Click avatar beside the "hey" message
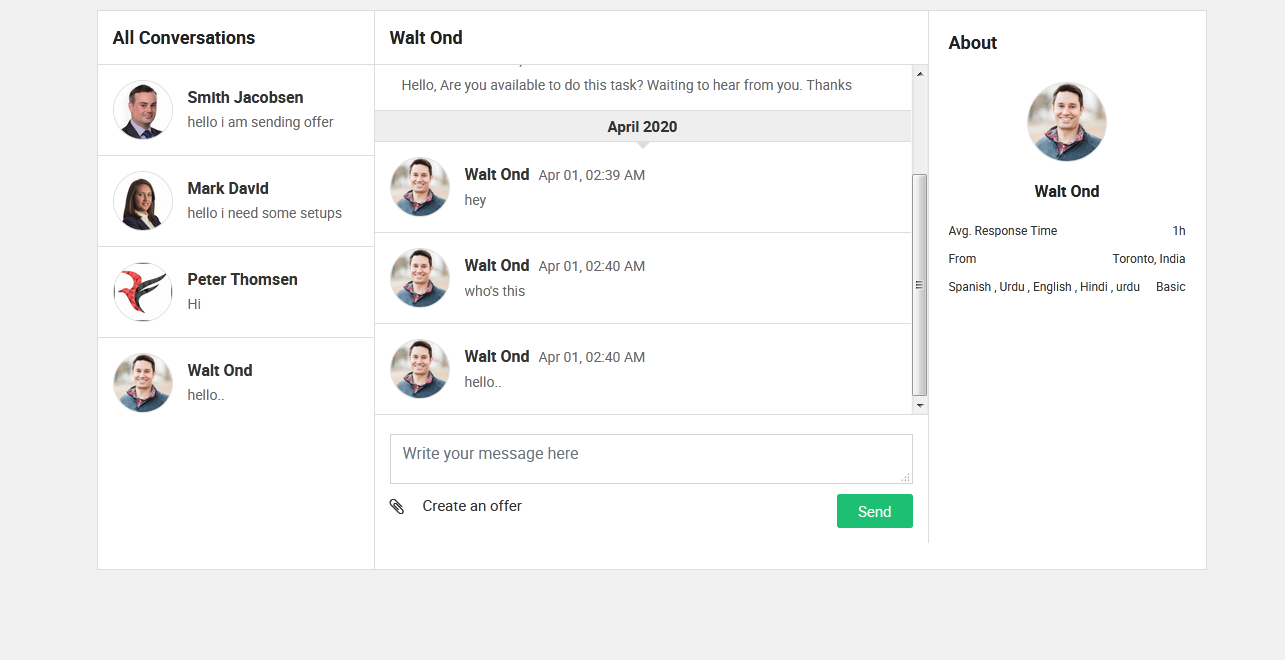The height and width of the screenshot is (660, 1285). (420, 187)
